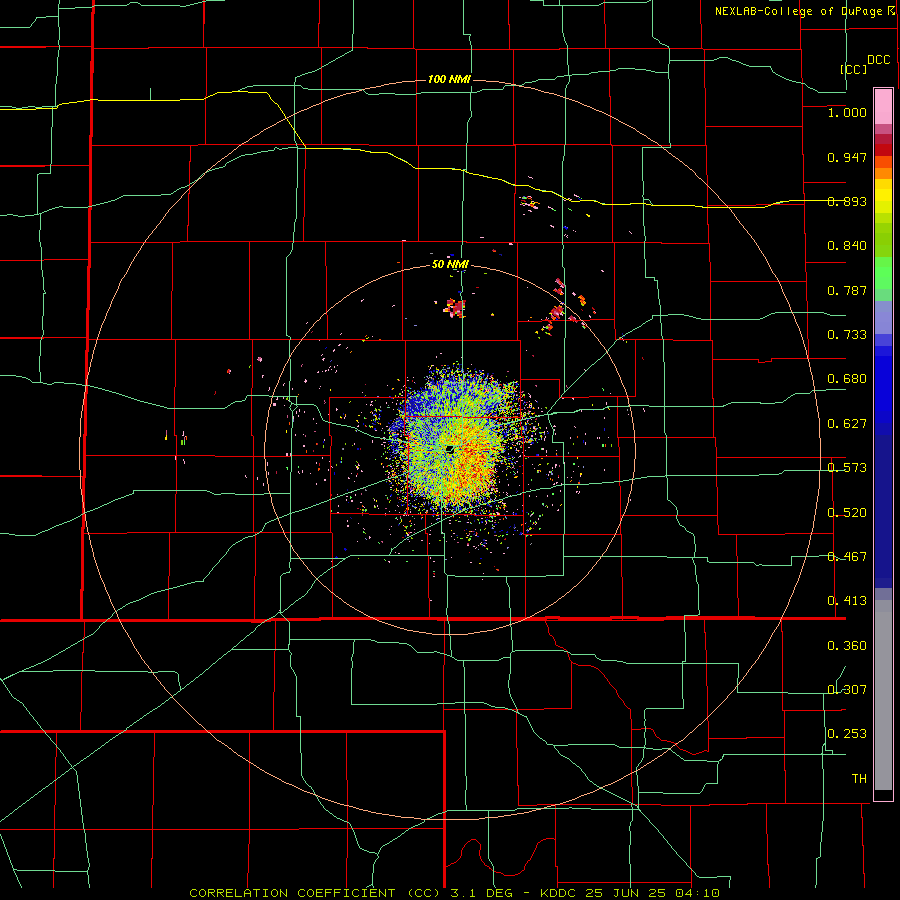This screenshot has height=900, width=900.
Task: Click the DCC label above the color scale
Action: click(879, 60)
